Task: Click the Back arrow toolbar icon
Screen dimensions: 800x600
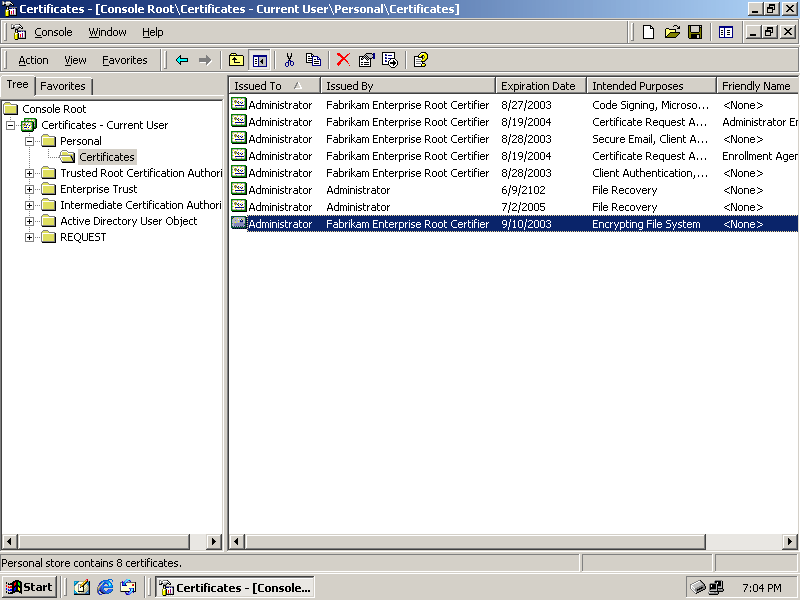Action: pyautogui.click(x=182, y=60)
